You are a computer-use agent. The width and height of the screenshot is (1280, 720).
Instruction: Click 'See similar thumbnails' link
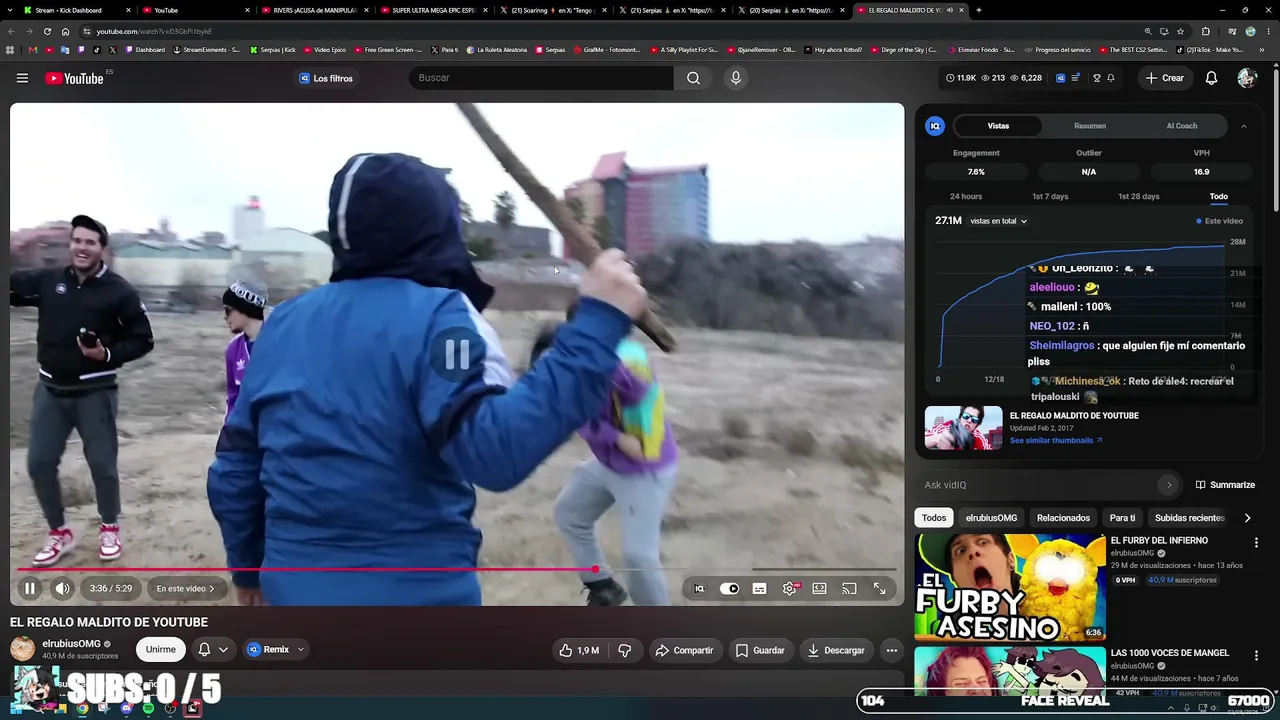pos(1056,441)
